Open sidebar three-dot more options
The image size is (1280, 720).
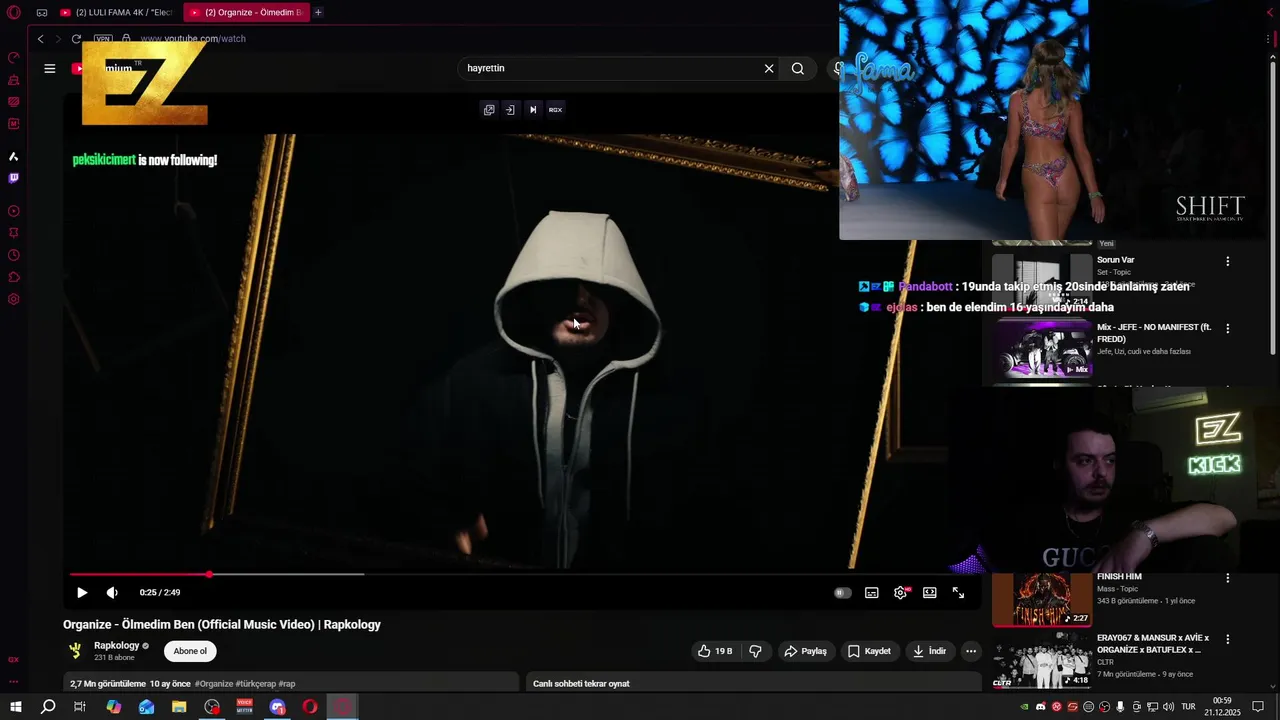click(x=14, y=682)
